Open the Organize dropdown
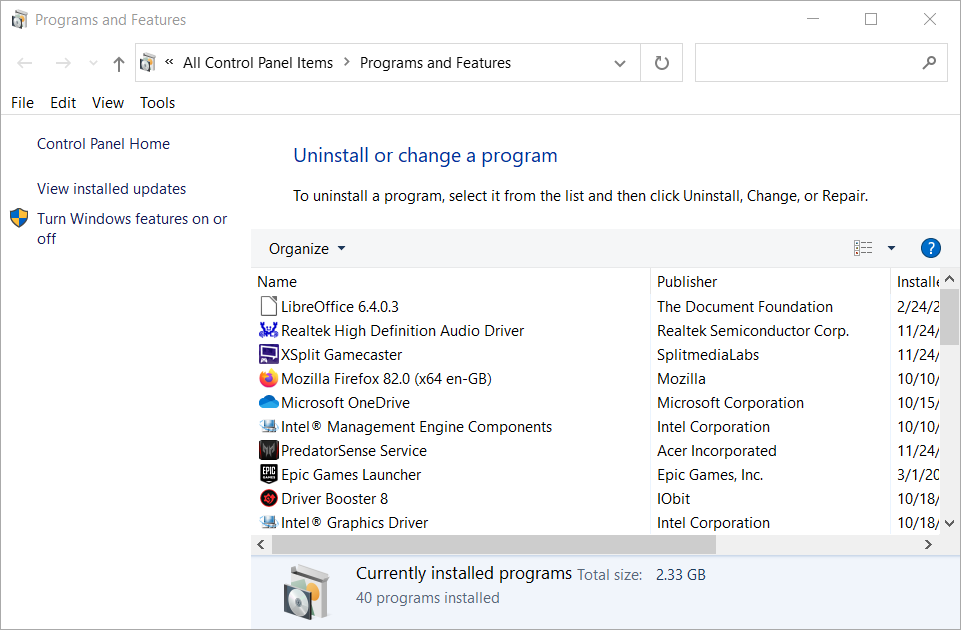 point(307,249)
